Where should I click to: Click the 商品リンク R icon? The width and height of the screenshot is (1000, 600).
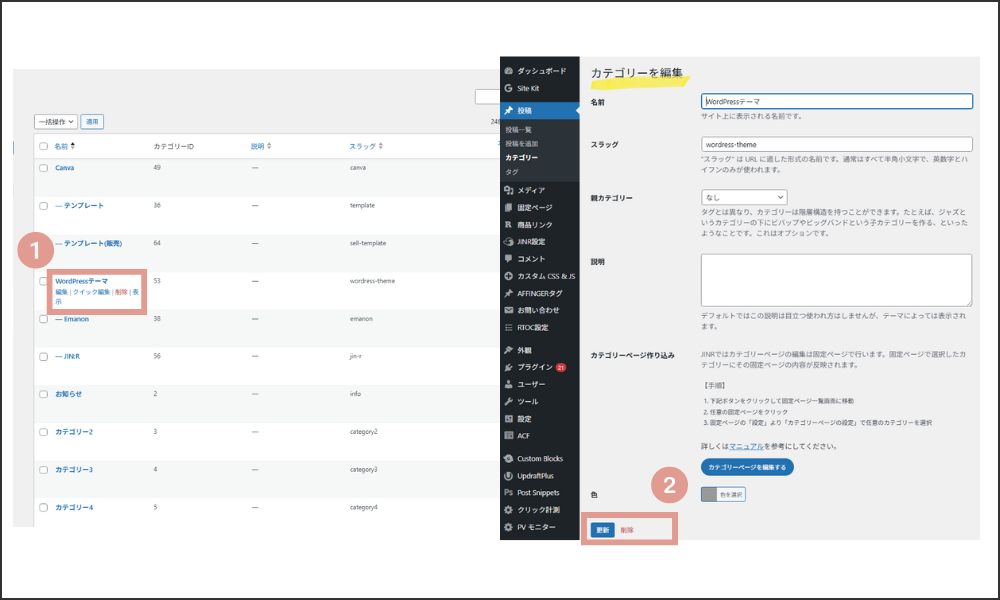point(508,224)
